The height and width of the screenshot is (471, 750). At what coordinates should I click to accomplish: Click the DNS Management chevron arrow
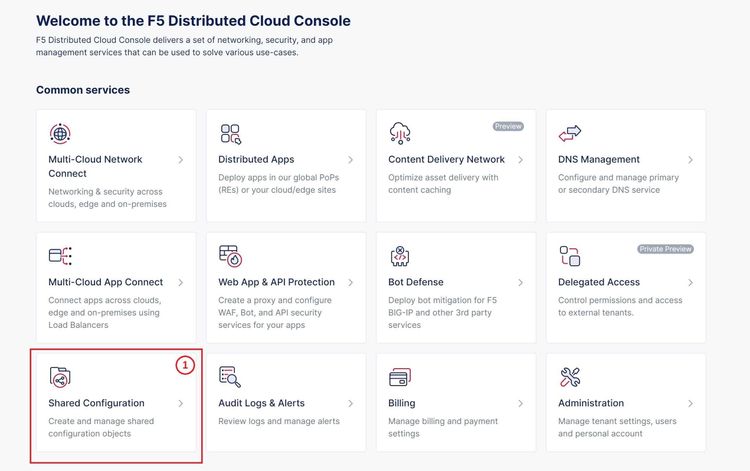[690, 160]
